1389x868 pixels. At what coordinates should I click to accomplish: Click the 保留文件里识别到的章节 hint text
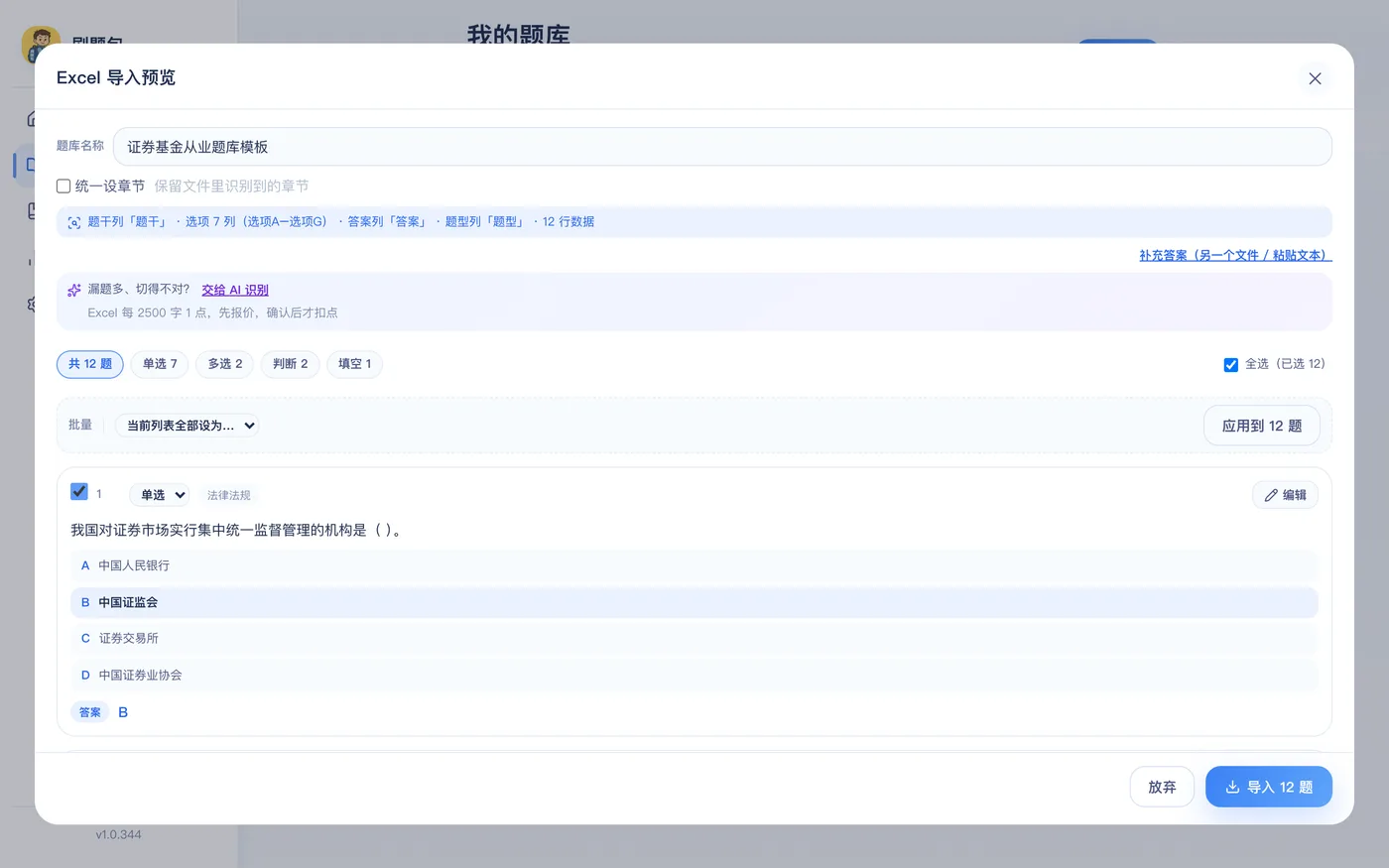[x=231, y=186]
